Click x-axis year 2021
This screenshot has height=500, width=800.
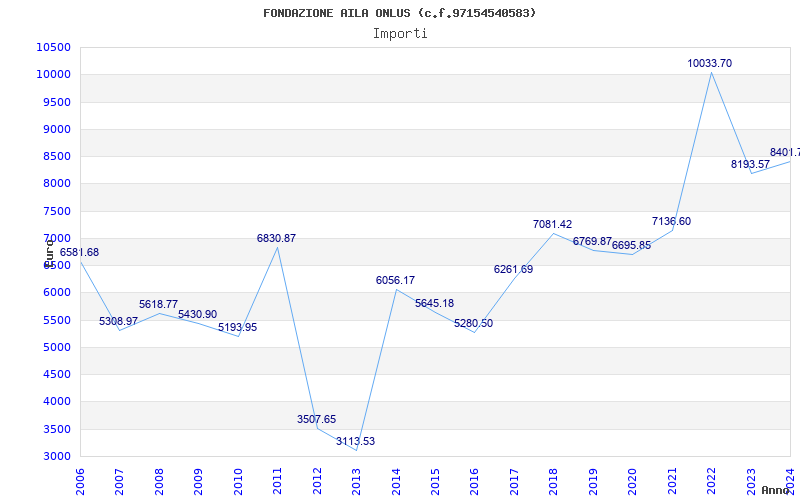pos(672,482)
